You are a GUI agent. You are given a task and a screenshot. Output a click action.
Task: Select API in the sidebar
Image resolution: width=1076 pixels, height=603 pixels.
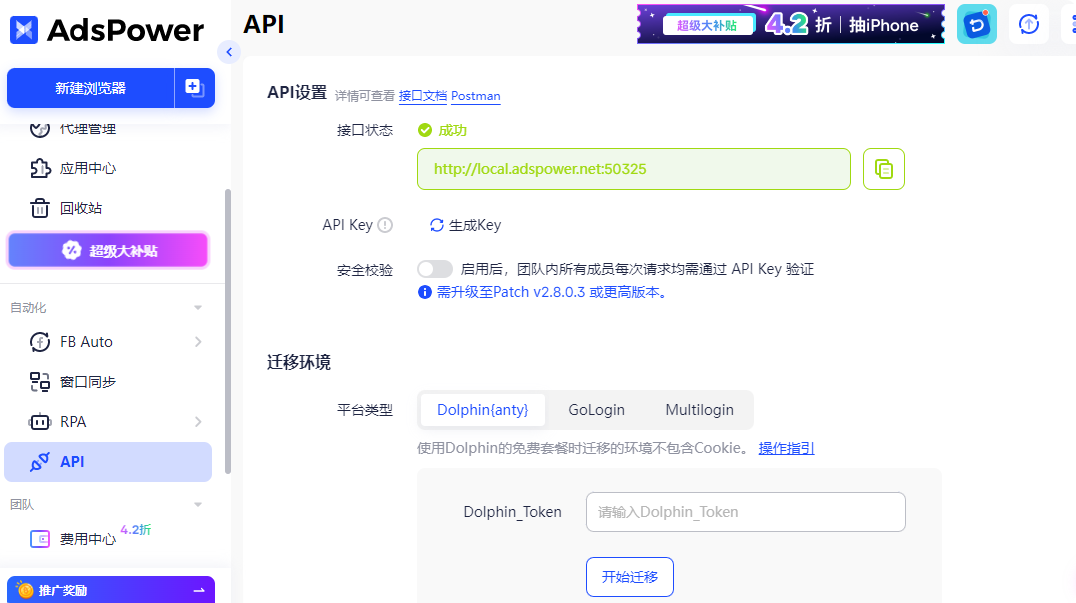(x=108, y=462)
